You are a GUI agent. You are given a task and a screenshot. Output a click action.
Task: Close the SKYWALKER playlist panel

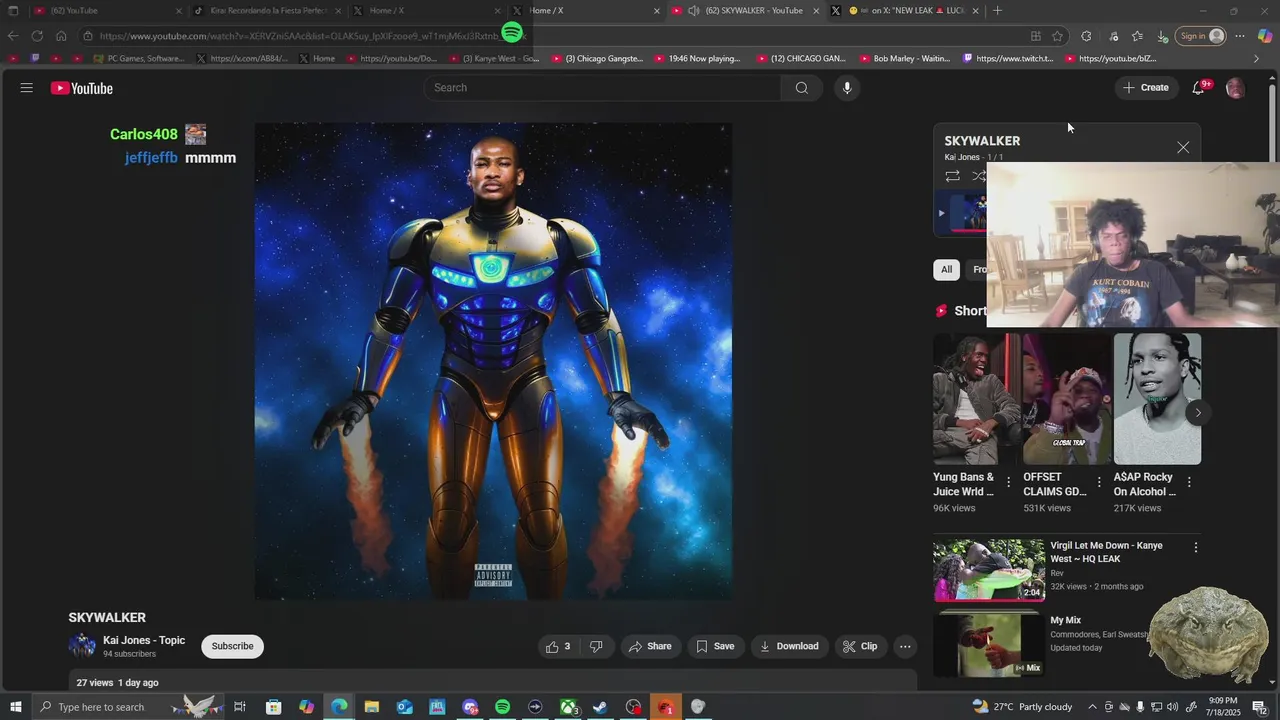[x=1183, y=147]
